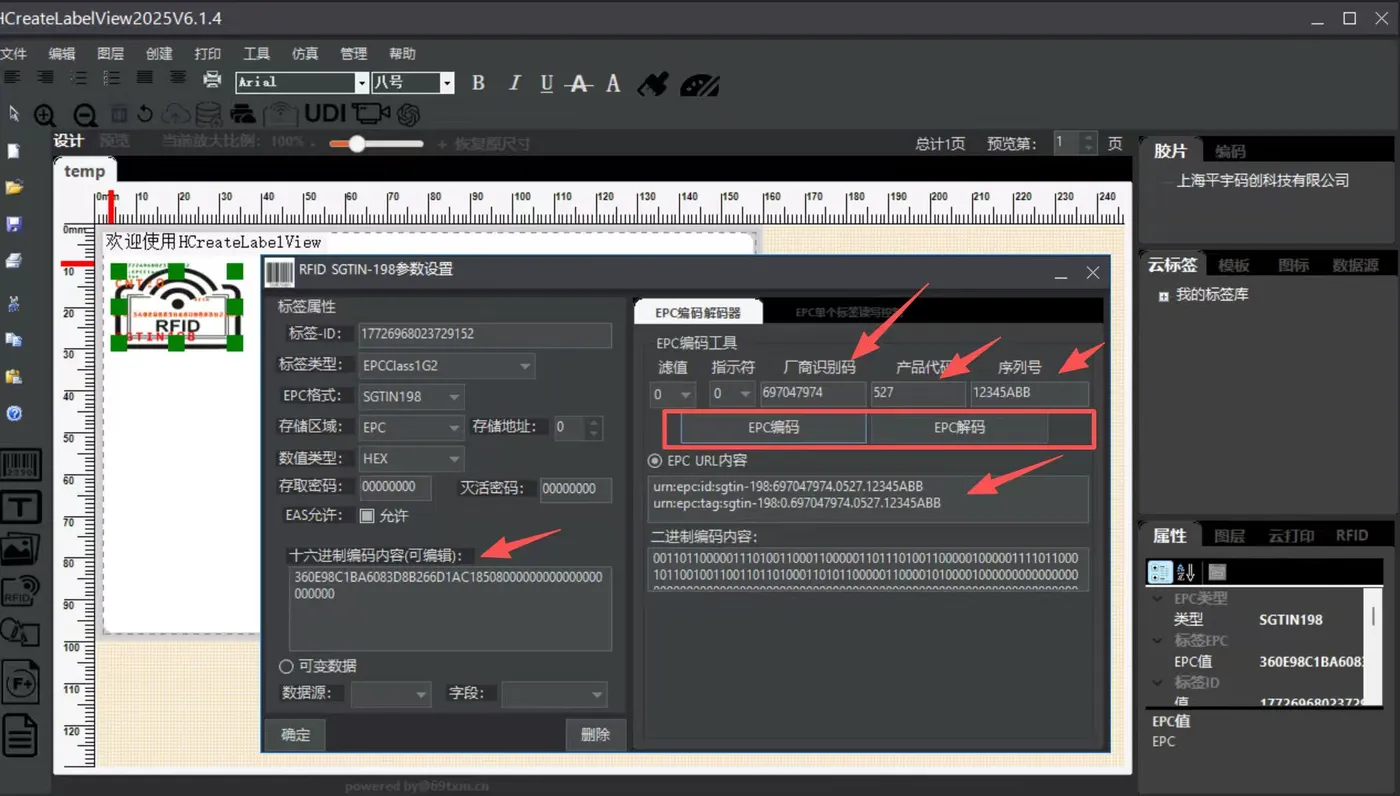
Task: Select the 可变数据 radio button
Action: pyautogui.click(x=286, y=666)
